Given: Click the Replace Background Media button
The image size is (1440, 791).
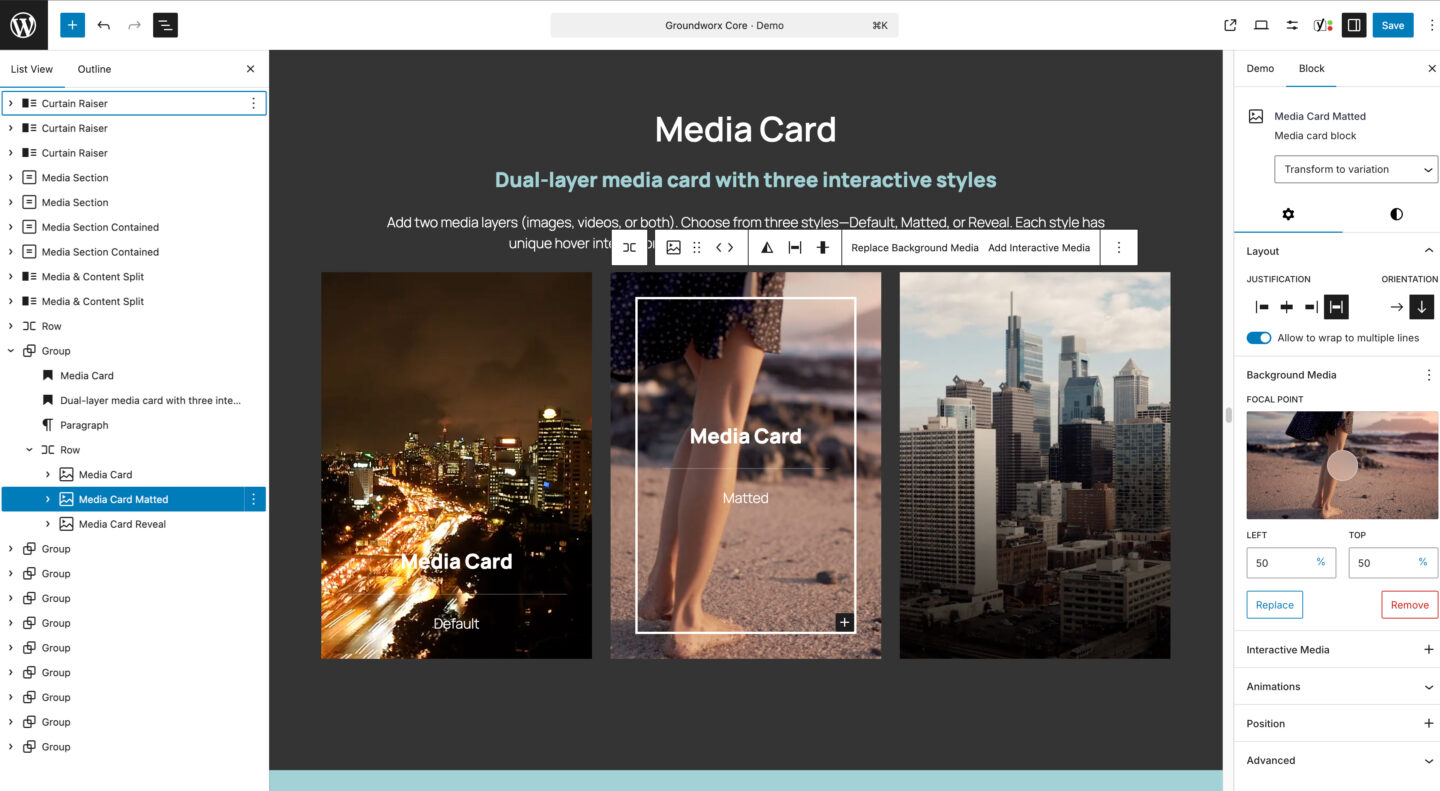Looking at the screenshot, I should pyautogui.click(x=914, y=247).
